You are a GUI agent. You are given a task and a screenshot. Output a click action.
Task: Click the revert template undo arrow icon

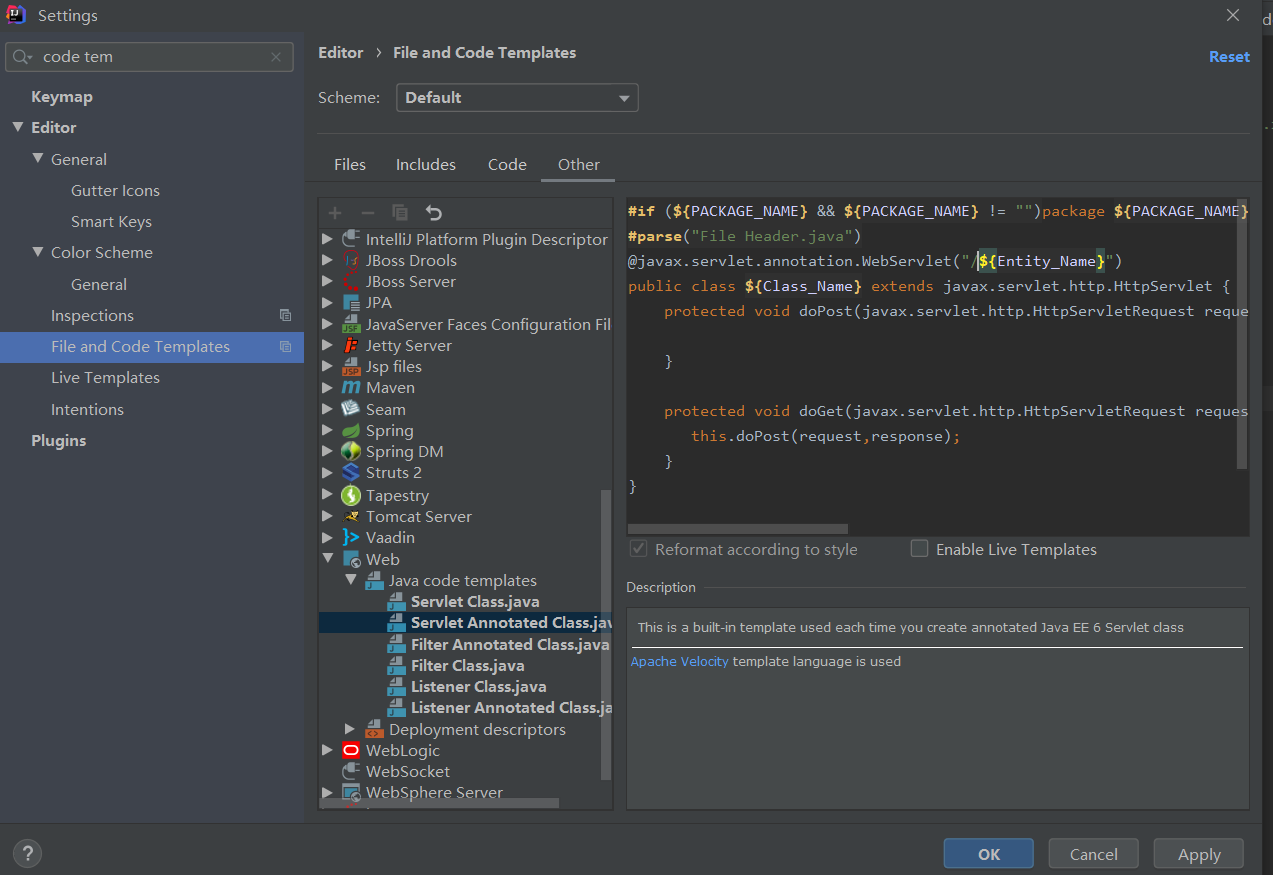pos(433,212)
